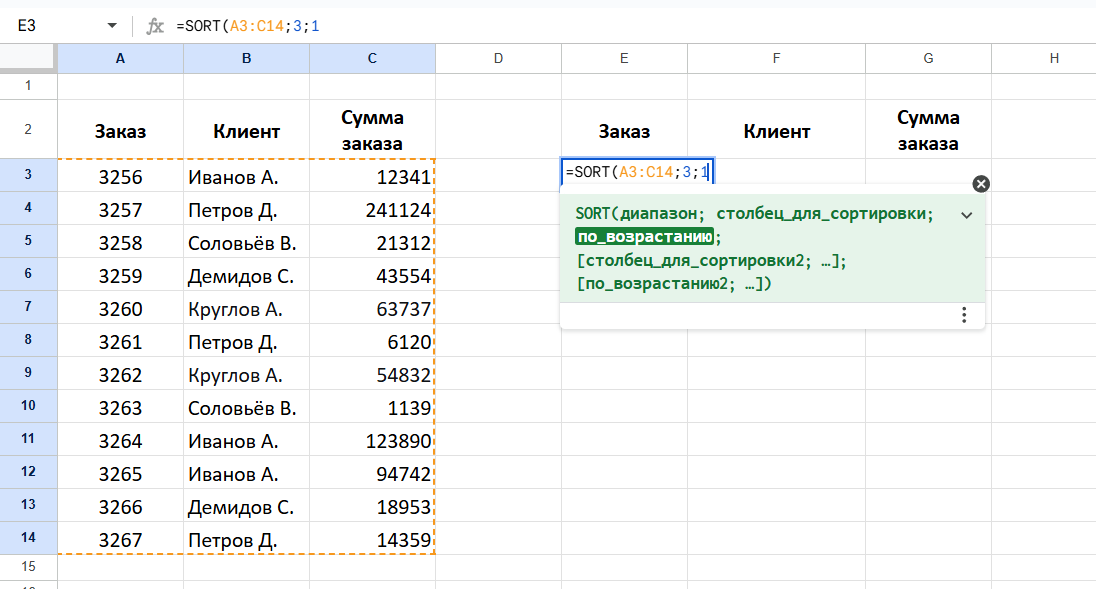Click the amount cell 12341

(373, 177)
